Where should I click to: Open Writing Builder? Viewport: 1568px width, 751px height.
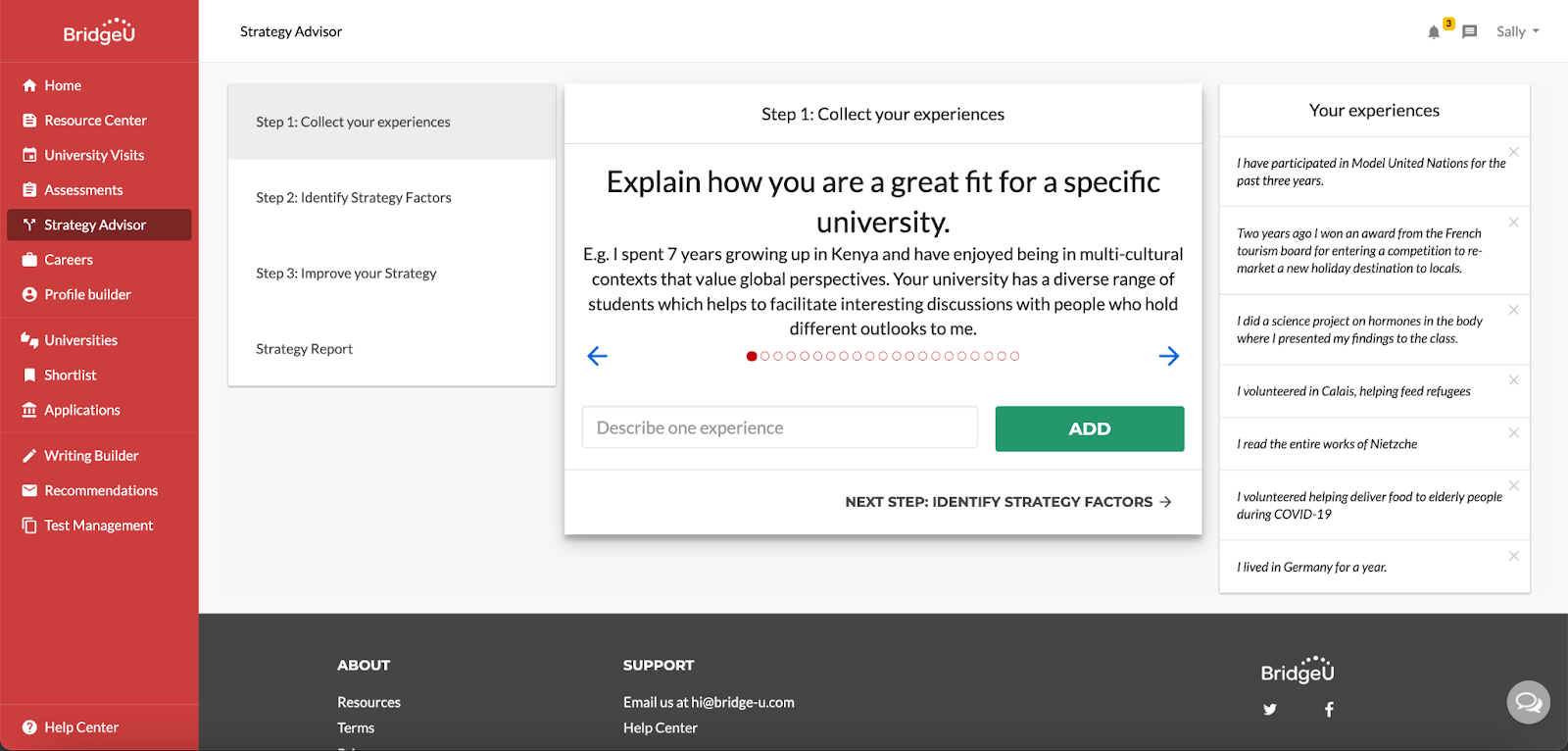point(99,456)
